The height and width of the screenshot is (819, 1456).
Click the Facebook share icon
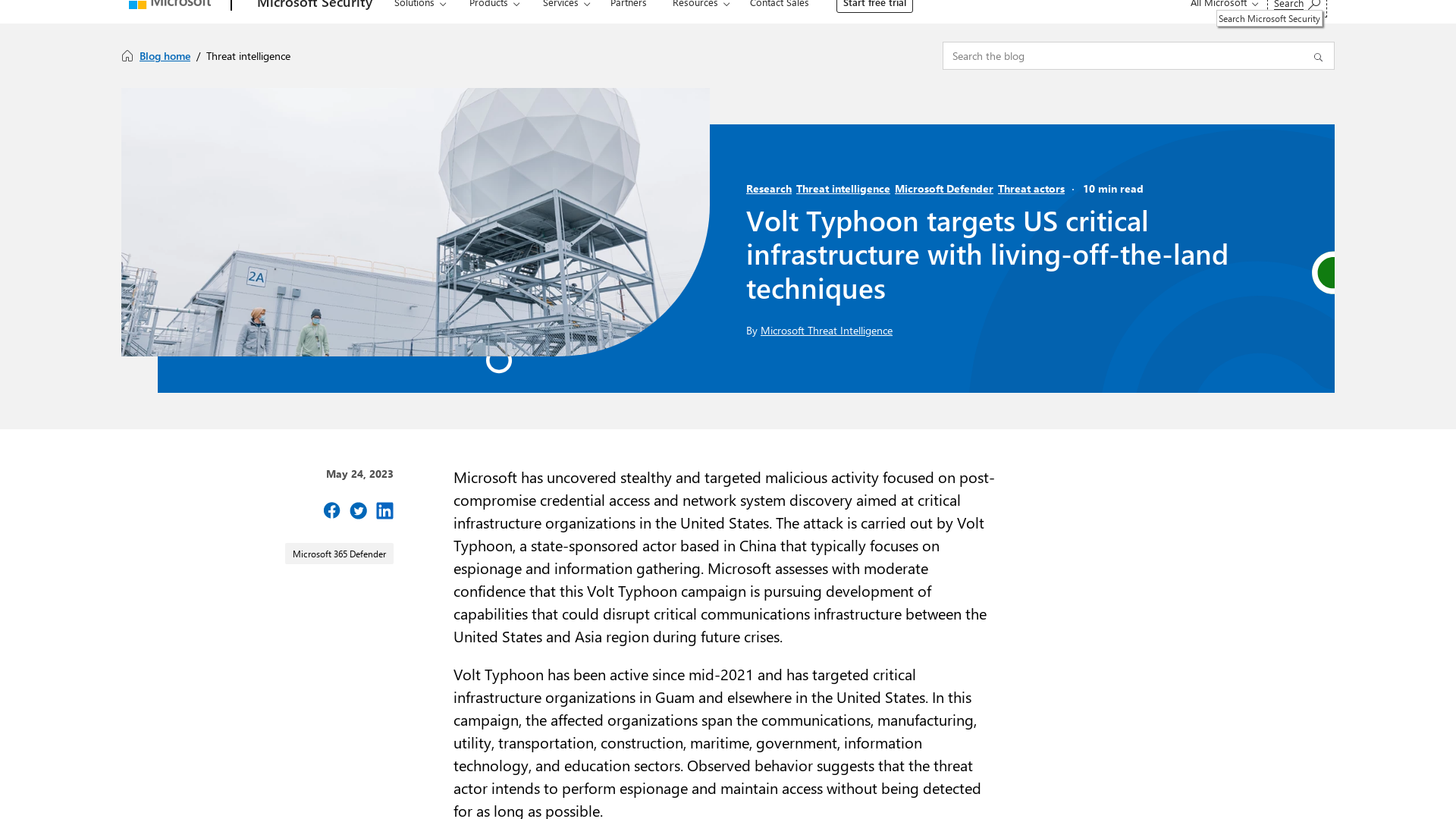[331, 510]
